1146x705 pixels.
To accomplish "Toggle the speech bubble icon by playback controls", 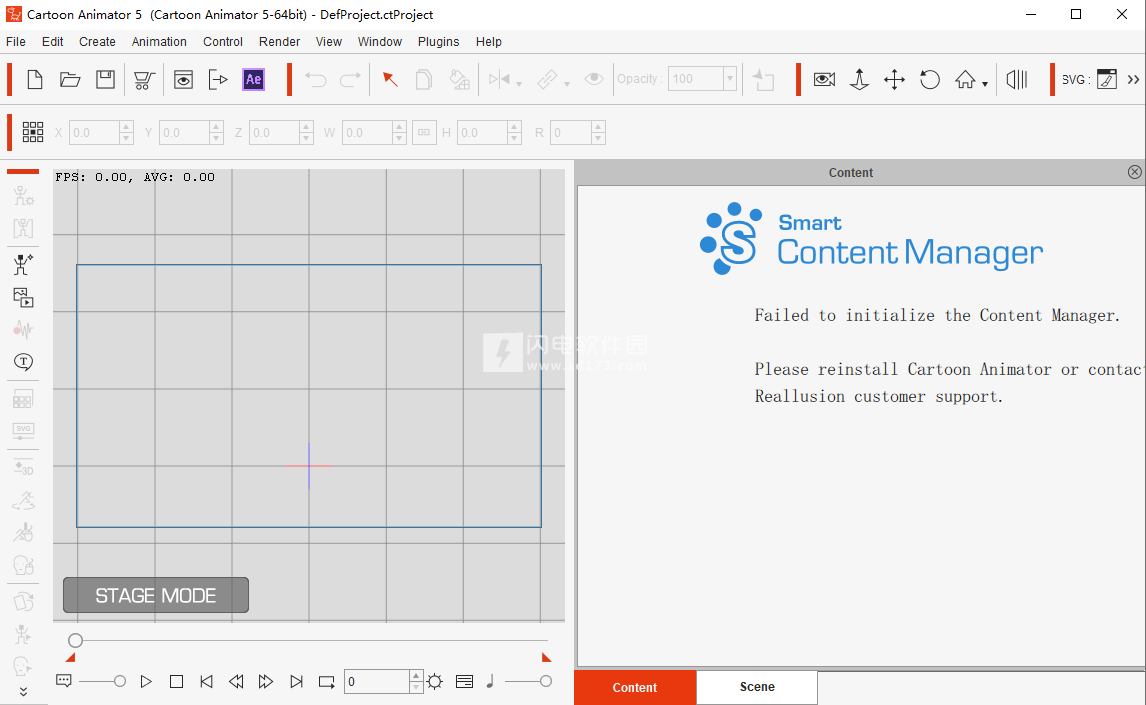I will tap(64, 681).
